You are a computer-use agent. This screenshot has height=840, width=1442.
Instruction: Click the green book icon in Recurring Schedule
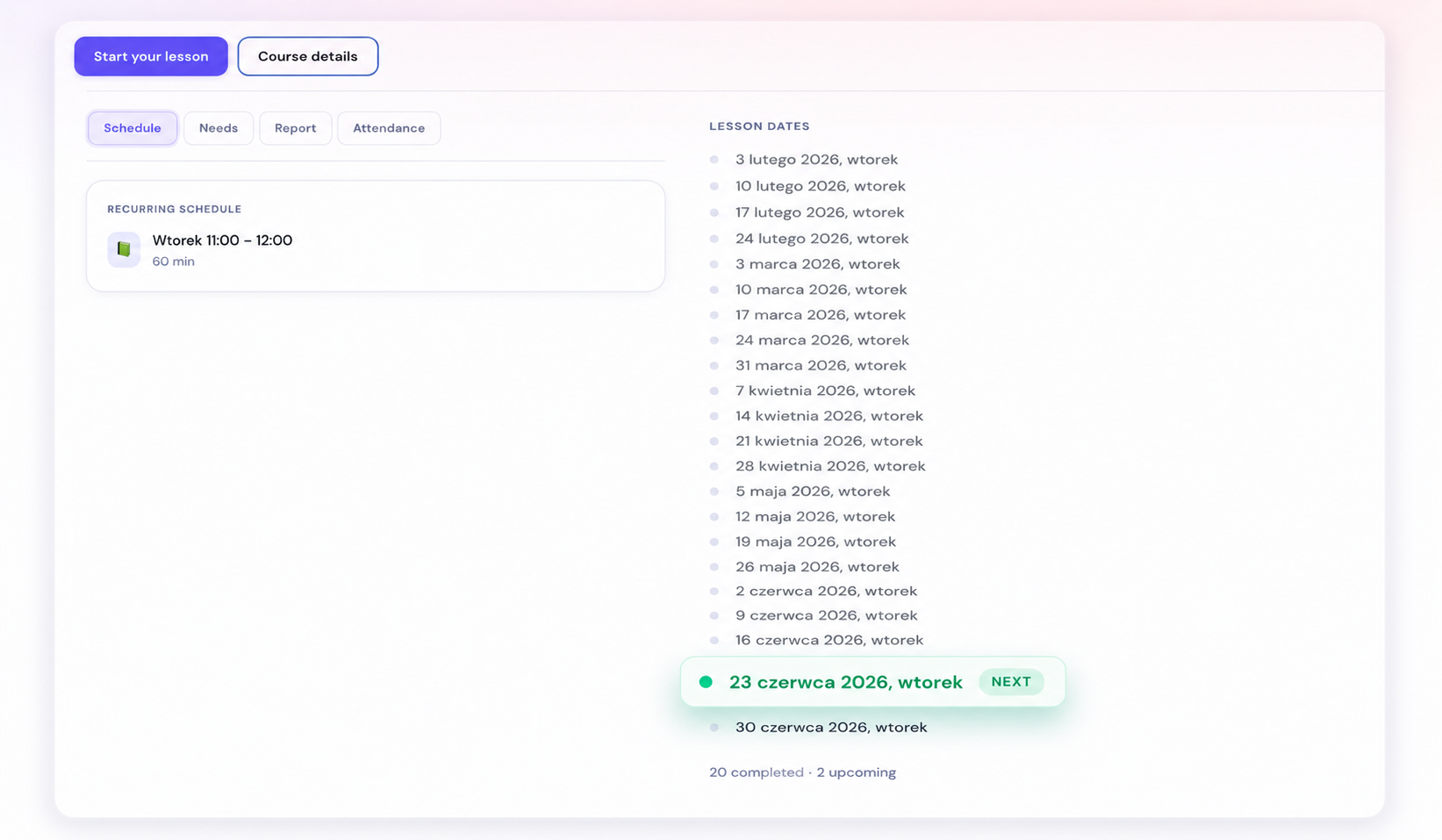124,249
